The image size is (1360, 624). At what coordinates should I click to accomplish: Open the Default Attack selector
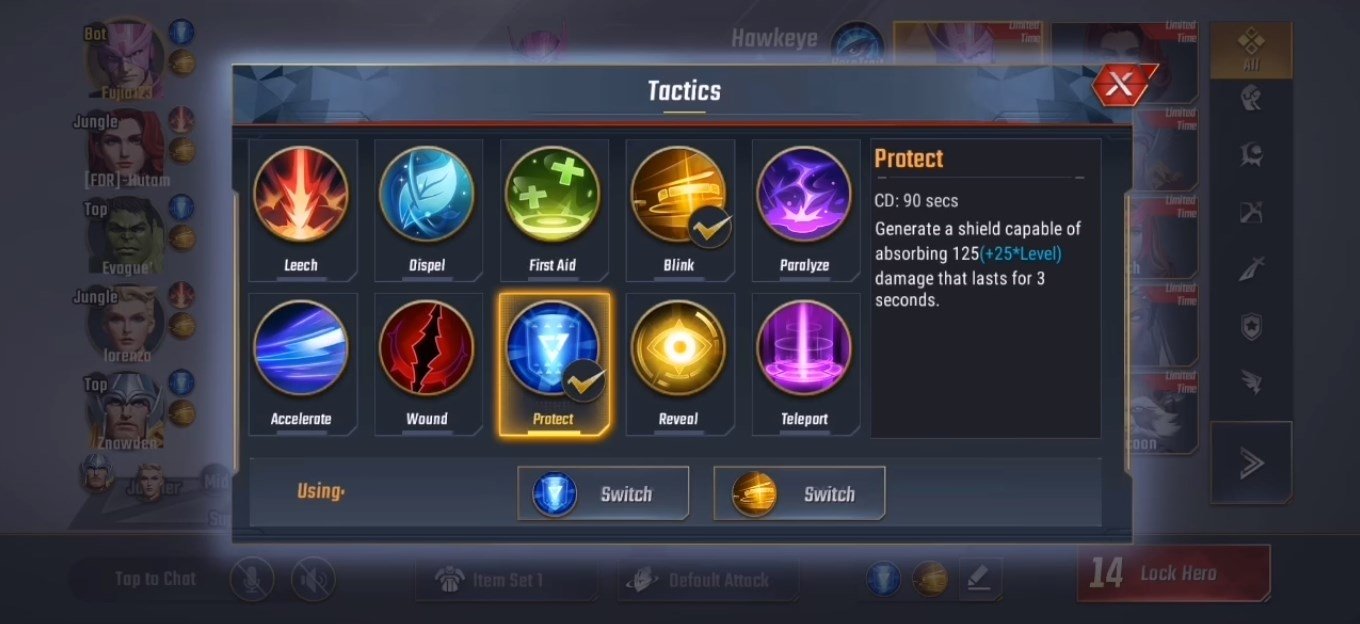[708, 580]
